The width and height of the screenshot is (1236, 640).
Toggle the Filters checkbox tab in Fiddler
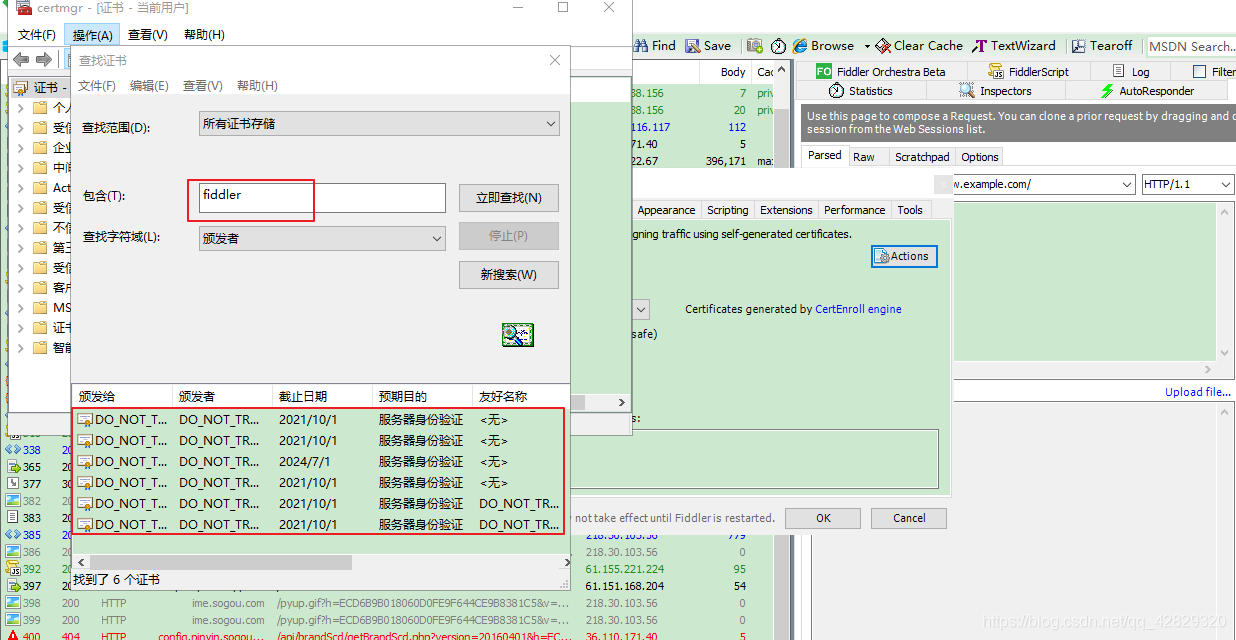tap(1199, 71)
